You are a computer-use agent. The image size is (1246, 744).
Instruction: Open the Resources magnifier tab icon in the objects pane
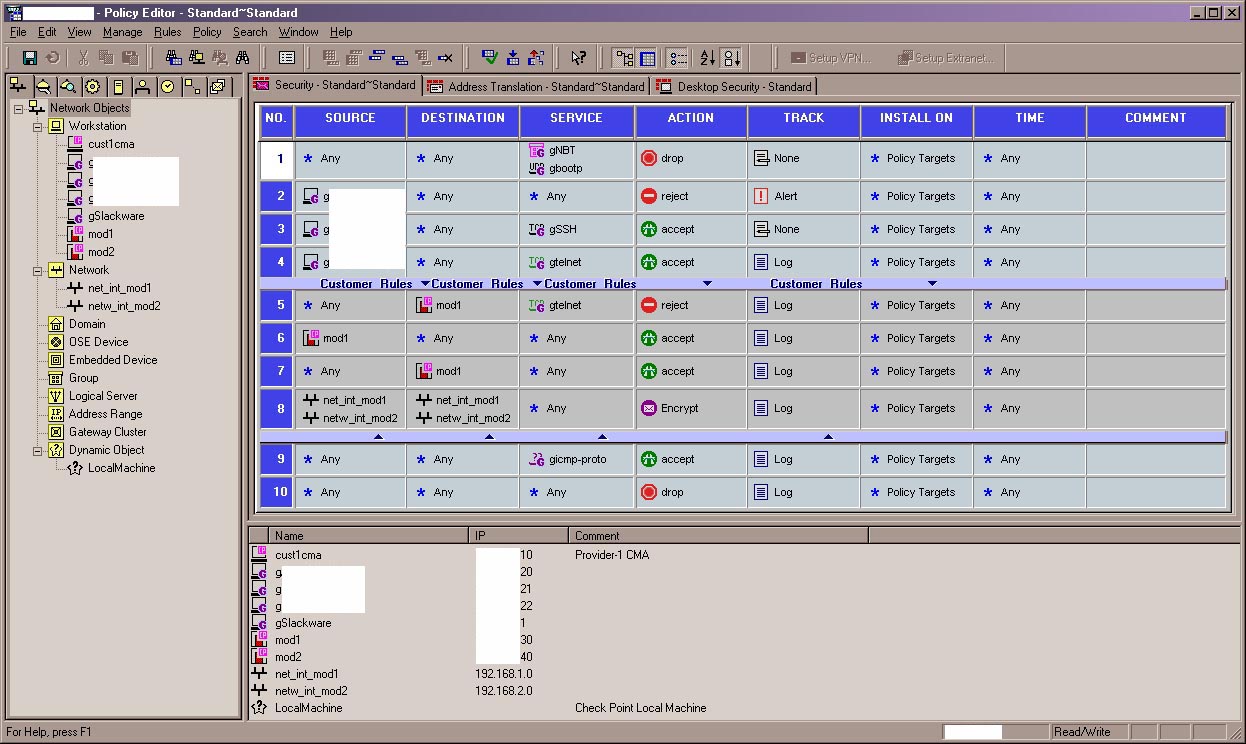click(68, 87)
